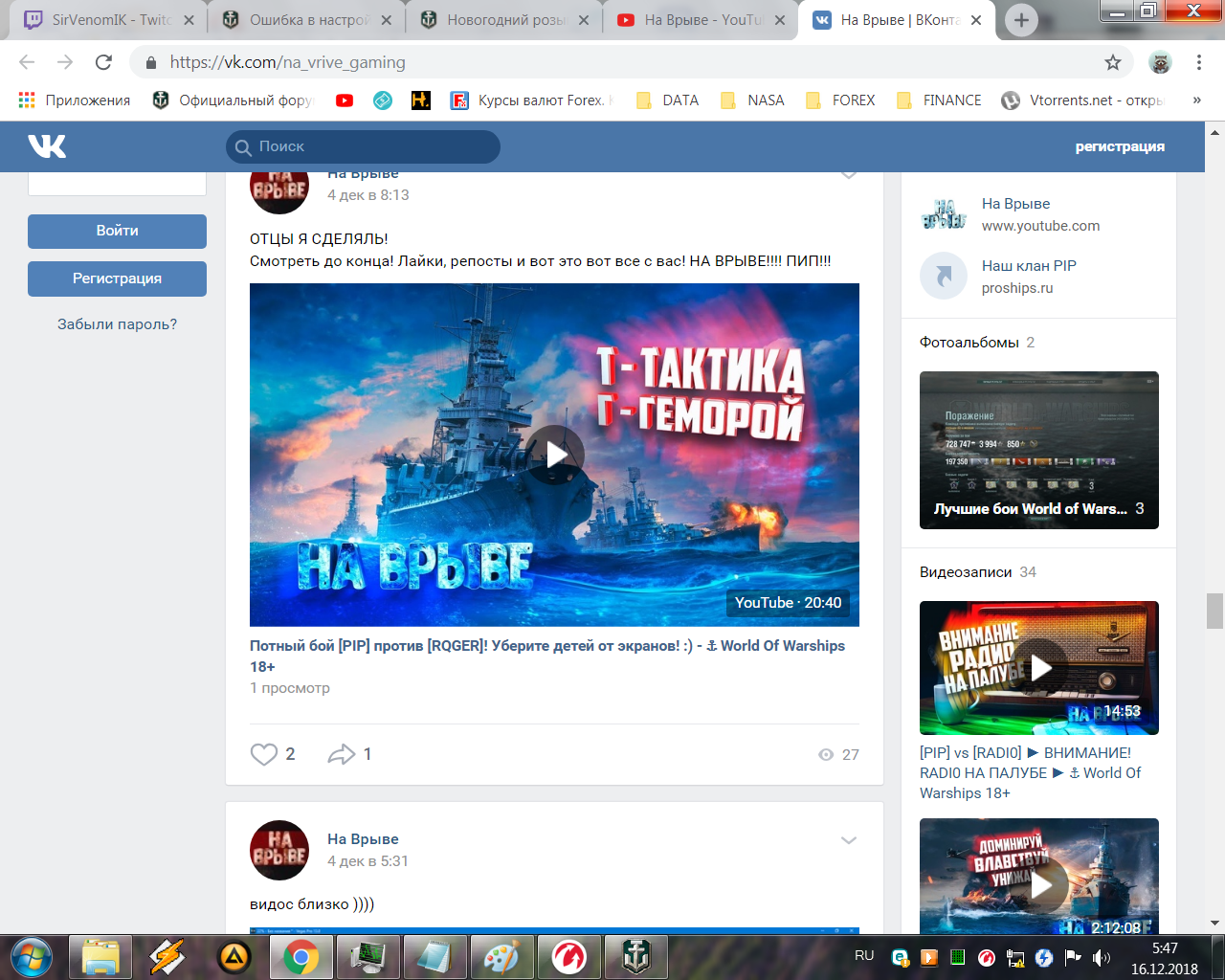Open the teal circular bookmark icon

point(383,100)
